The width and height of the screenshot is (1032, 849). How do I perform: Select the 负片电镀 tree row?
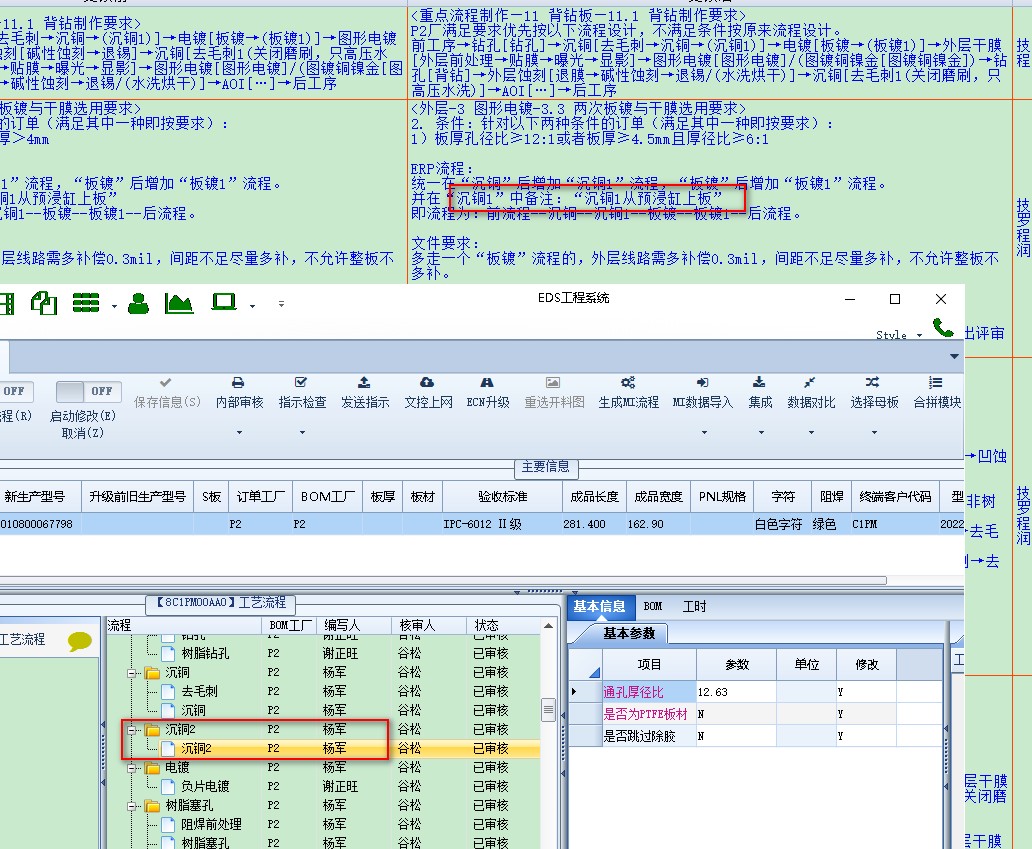point(322,786)
